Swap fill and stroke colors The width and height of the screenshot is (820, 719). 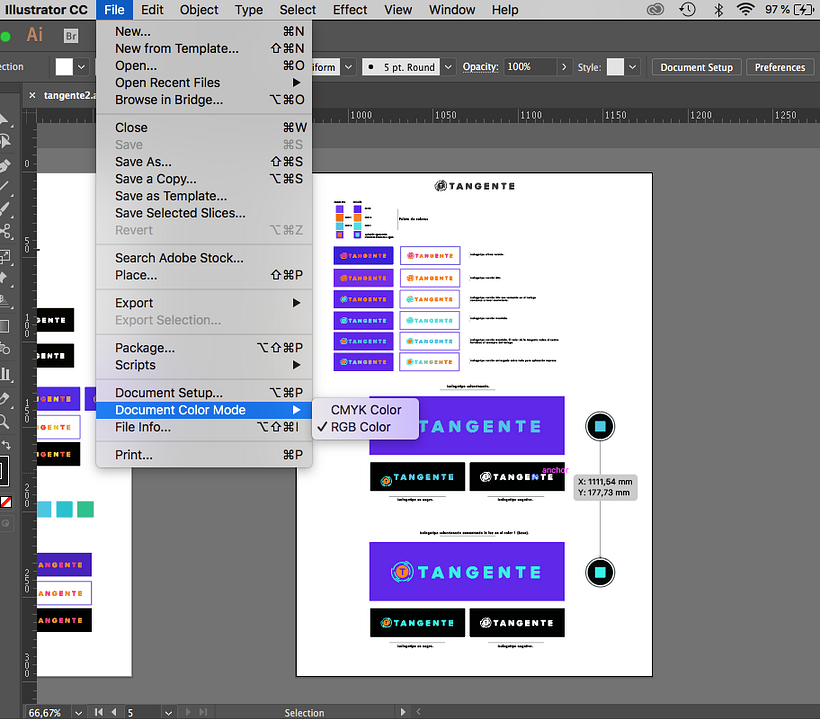[6, 446]
